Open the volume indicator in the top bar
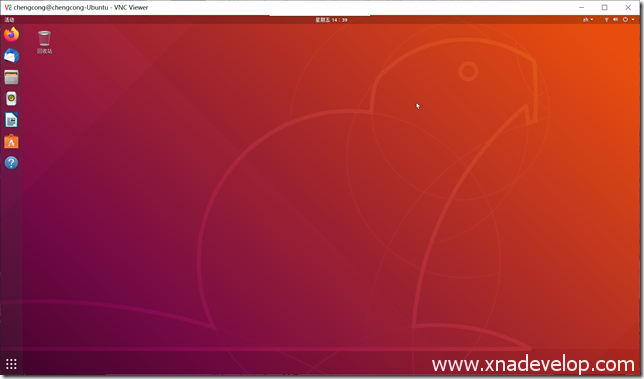Screen dimensions: 644x379 click(x=615, y=20)
